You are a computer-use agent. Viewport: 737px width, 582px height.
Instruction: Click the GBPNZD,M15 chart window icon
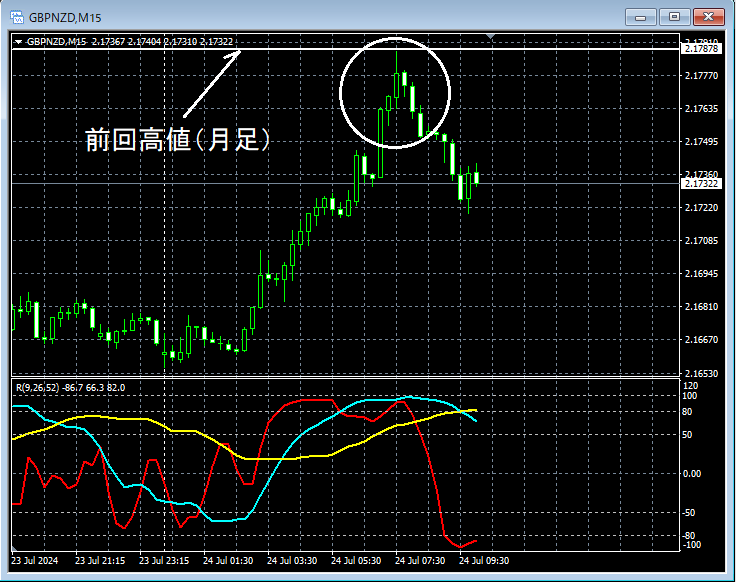(17, 17)
